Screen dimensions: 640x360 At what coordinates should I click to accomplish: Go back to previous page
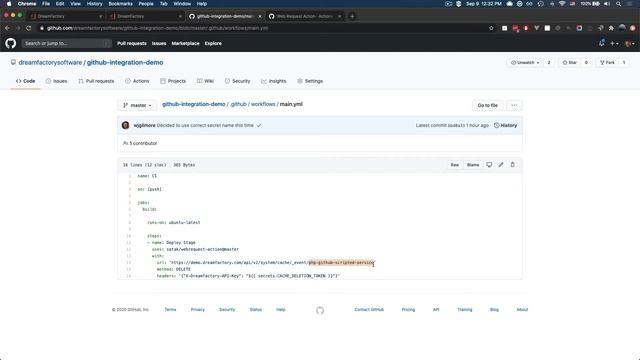[7, 28]
